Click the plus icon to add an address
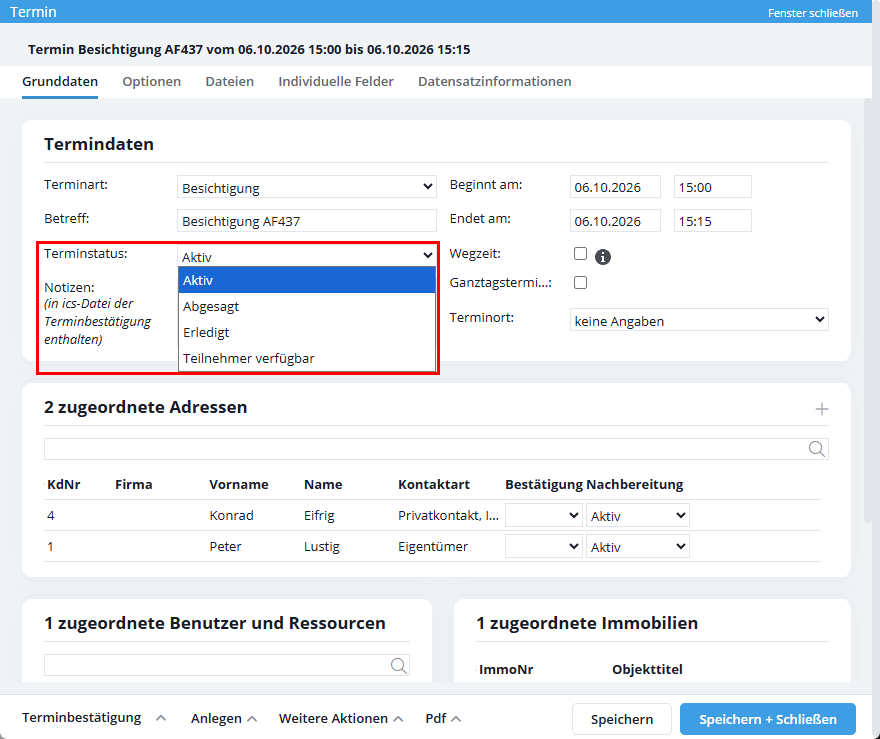Viewport: 880px width, 739px height. (x=822, y=409)
